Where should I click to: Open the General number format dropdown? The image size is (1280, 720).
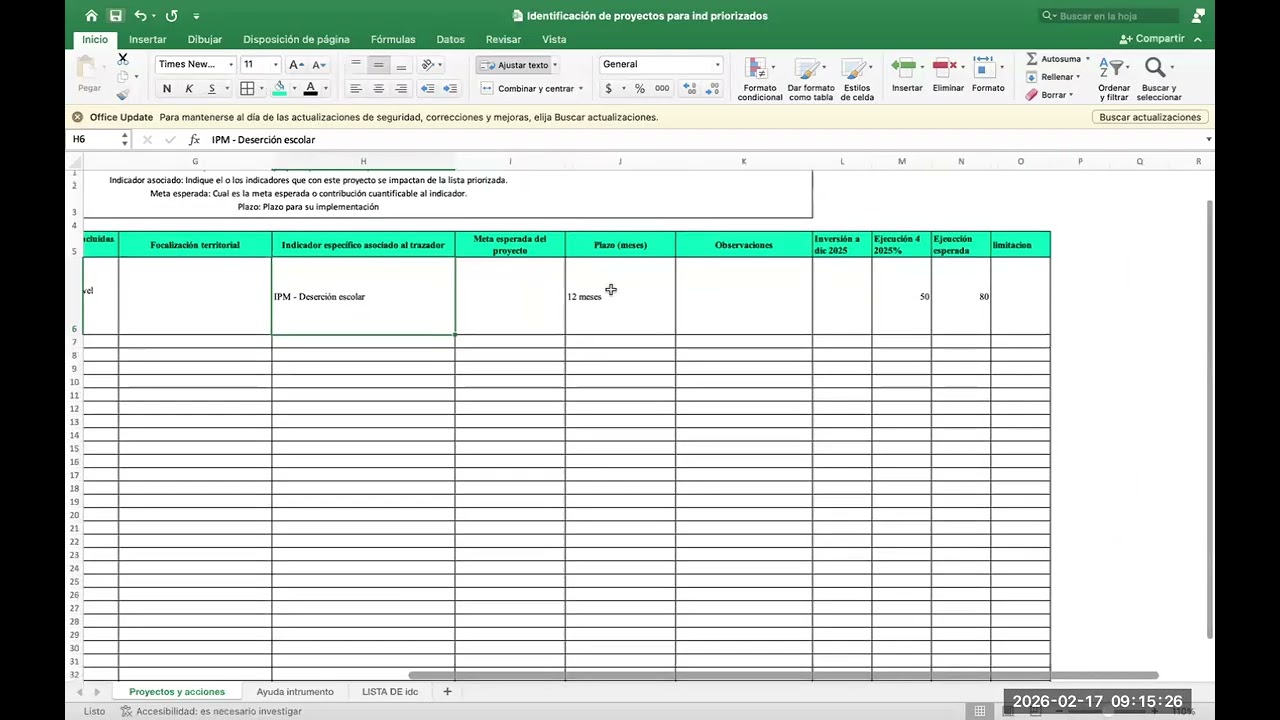(x=660, y=64)
